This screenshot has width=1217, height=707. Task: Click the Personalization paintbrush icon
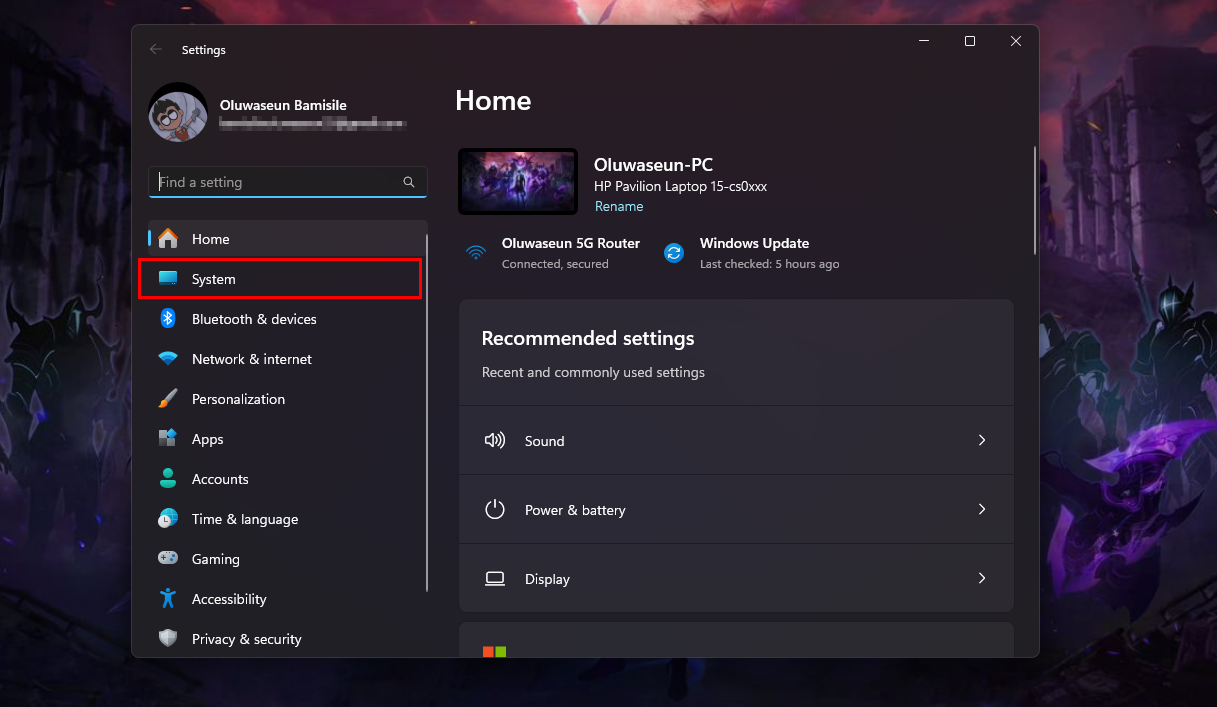(x=168, y=399)
